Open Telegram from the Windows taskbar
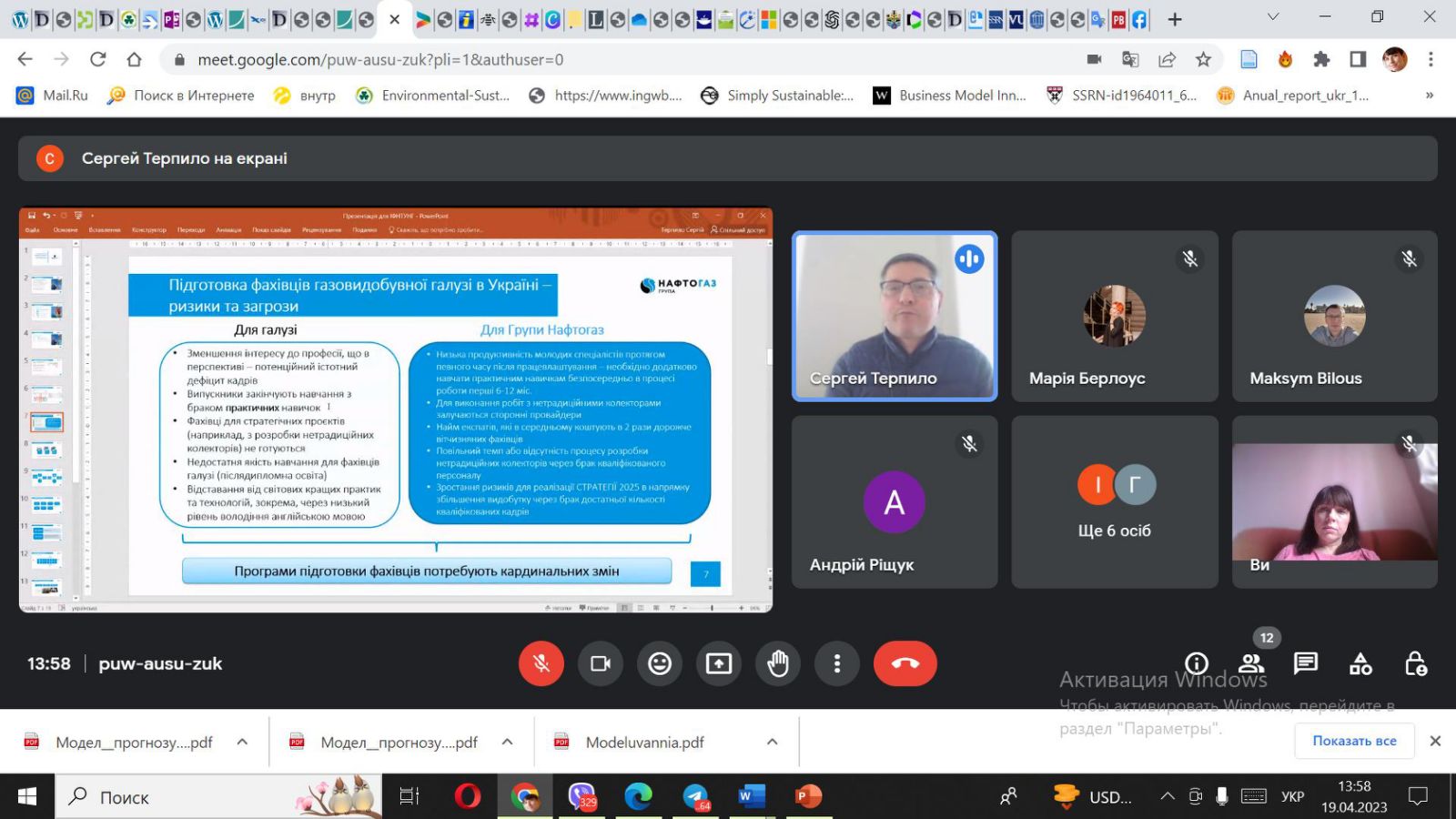 696,796
